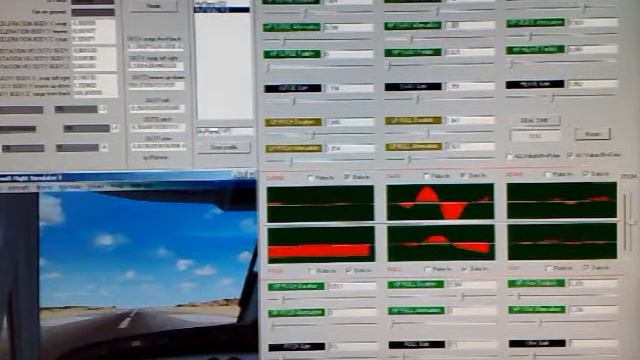The height and width of the screenshot is (360, 640).
Task: Toggle Data In for YAW
Action: coord(587,268)
